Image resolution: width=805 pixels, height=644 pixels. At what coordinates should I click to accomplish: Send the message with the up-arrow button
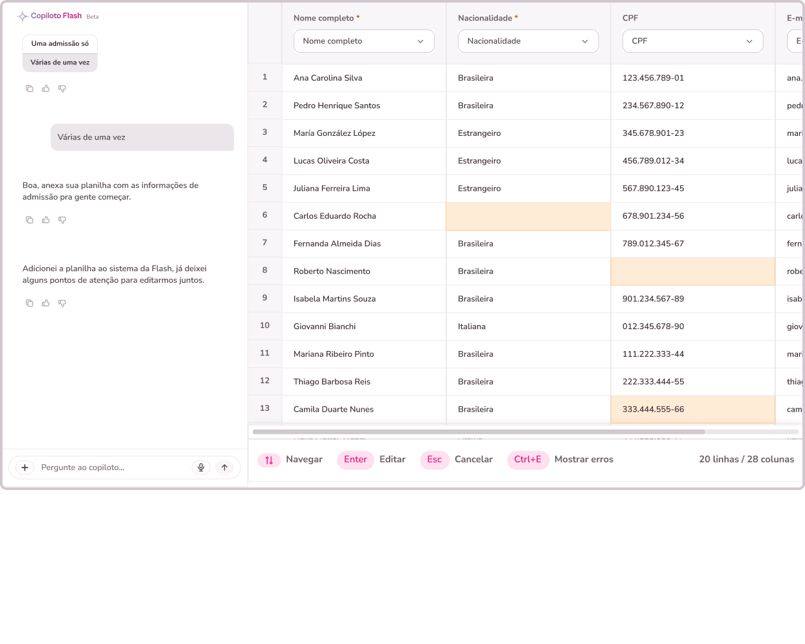point(224,467)
